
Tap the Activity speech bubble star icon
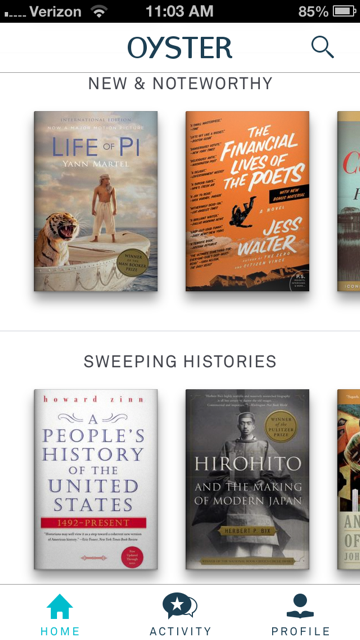pyautogui.click(x=180, y=606)
